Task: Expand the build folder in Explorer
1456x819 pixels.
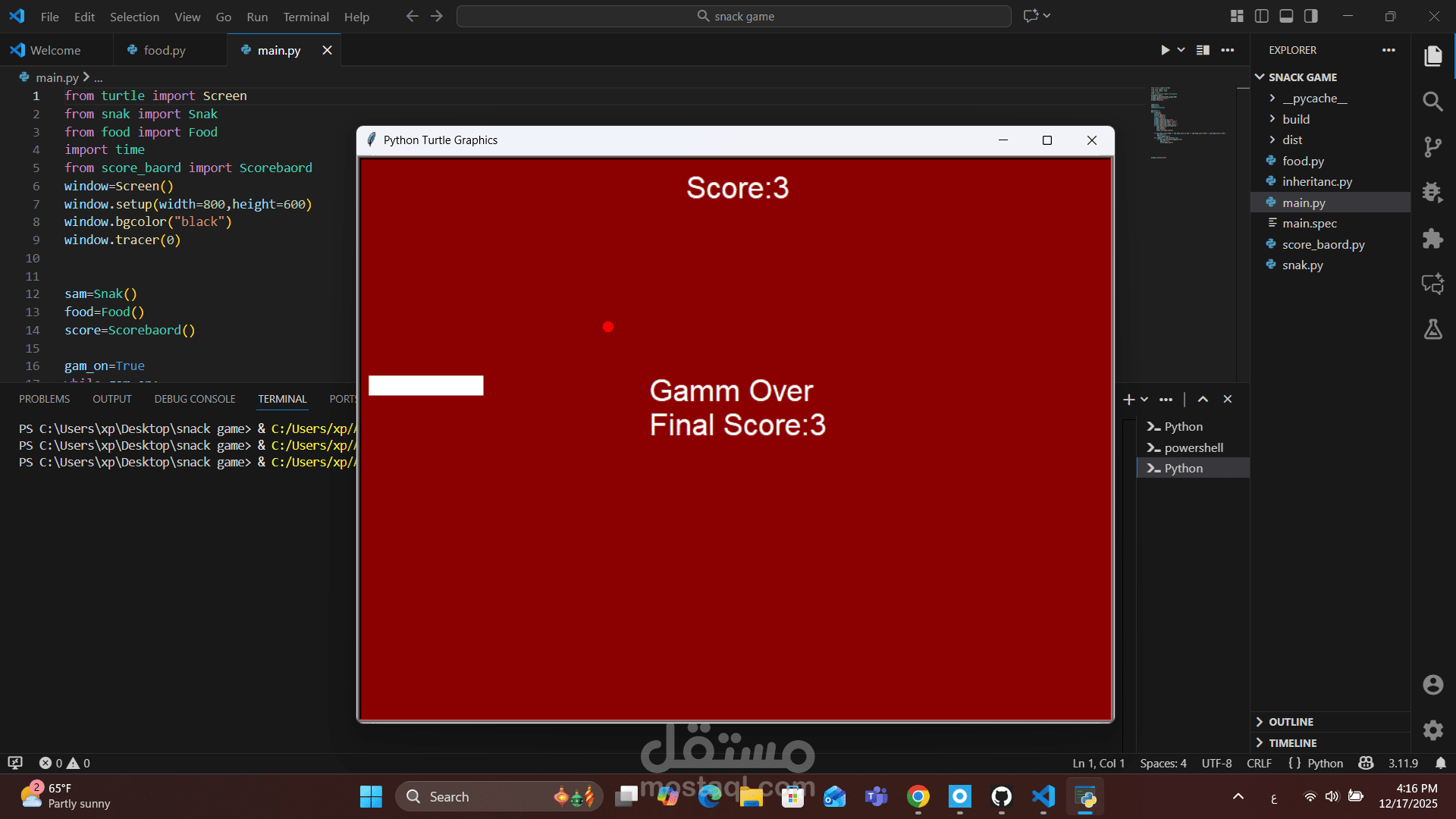Action: (1295, 119)
